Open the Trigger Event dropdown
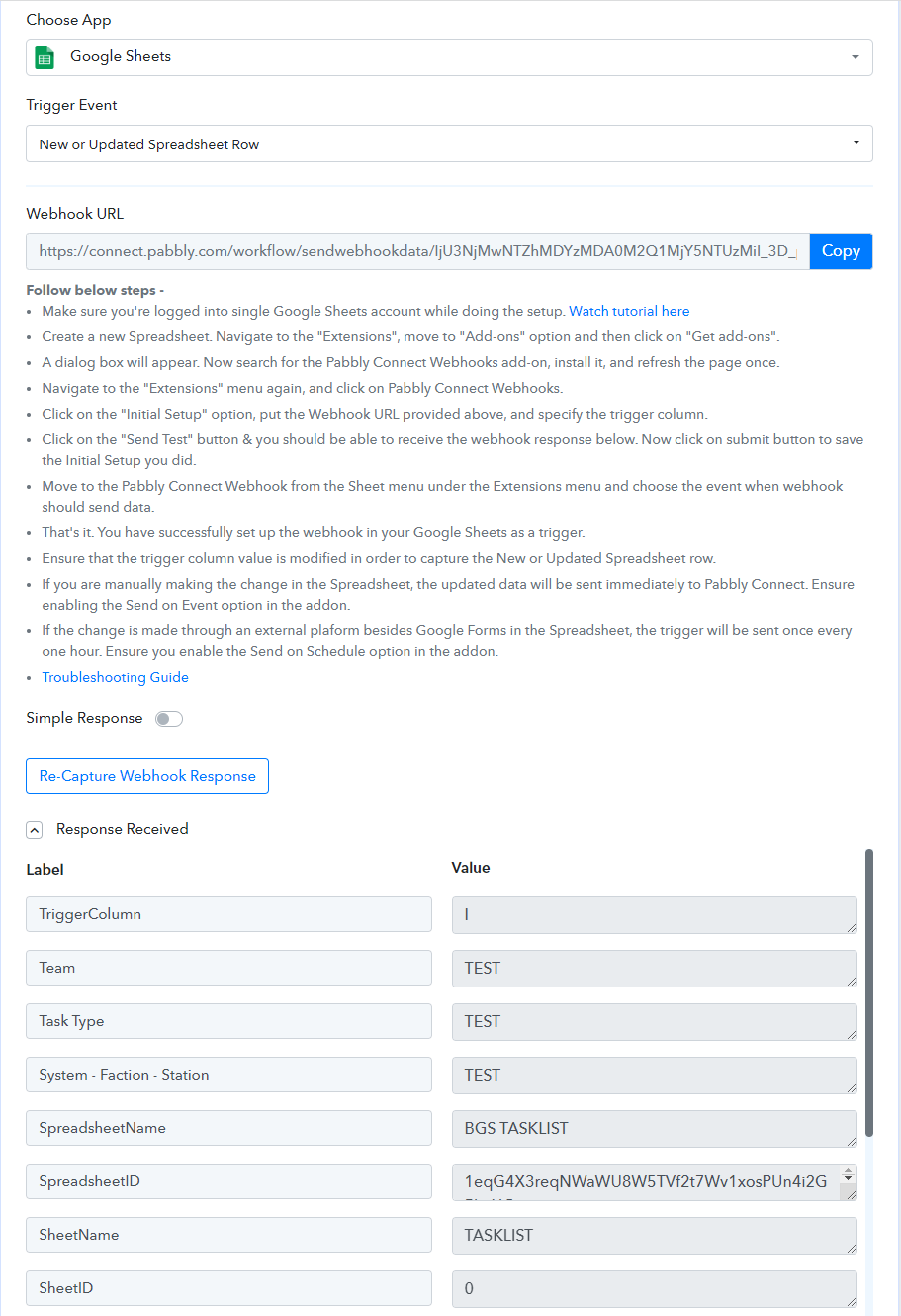 pyautogui.click(x=449, y=143)
